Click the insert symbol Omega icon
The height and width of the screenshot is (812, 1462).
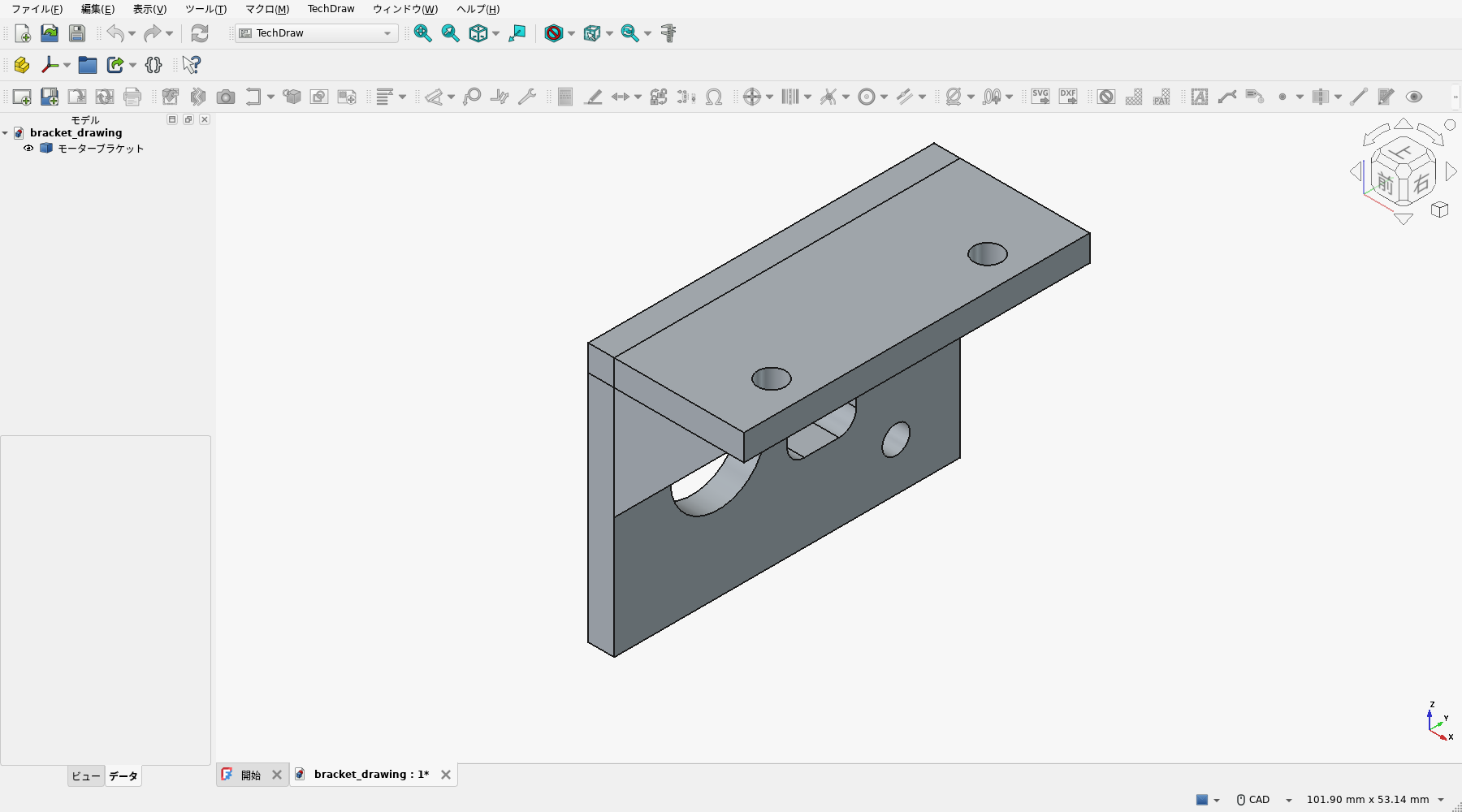coord(714,97)
